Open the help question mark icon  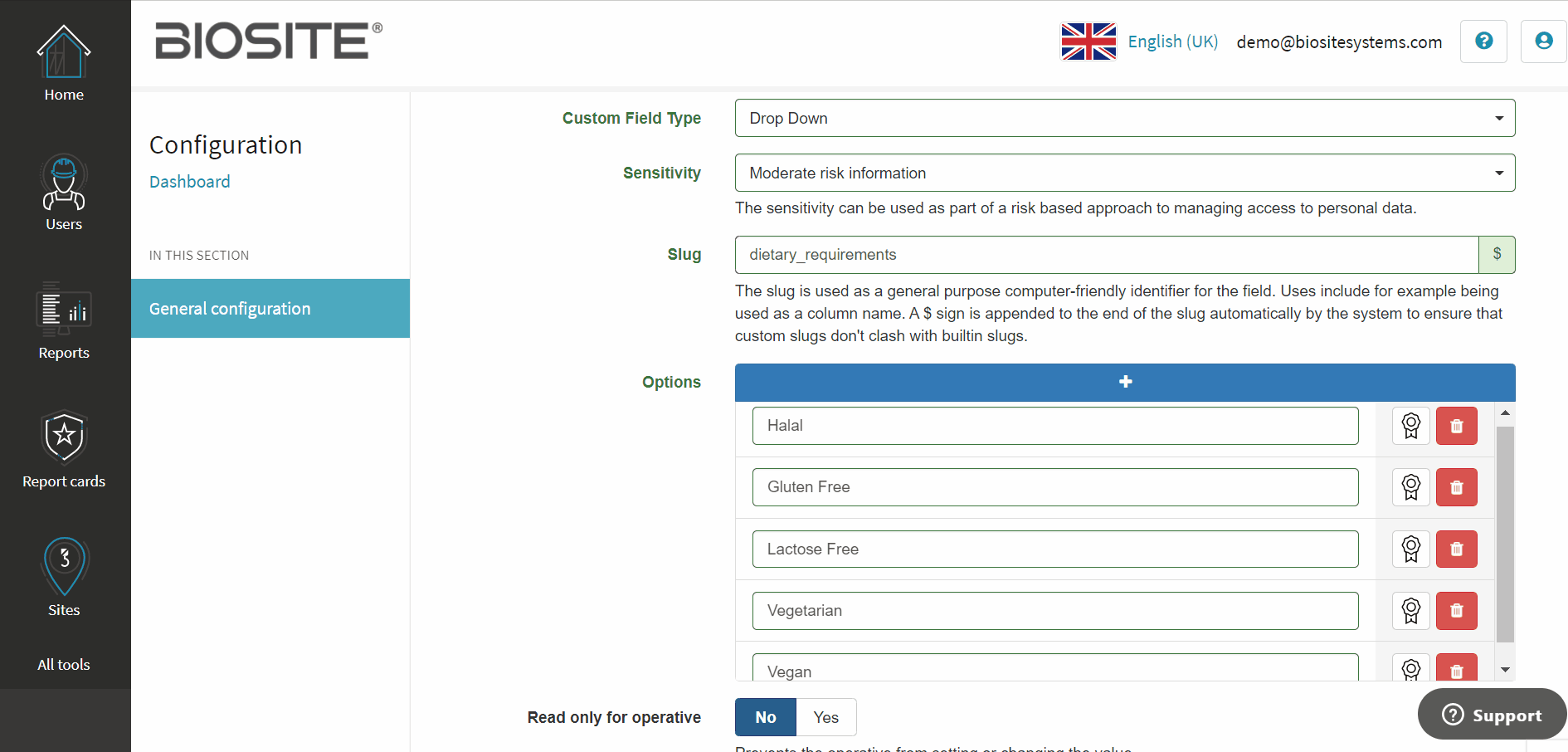[1483, 41]
